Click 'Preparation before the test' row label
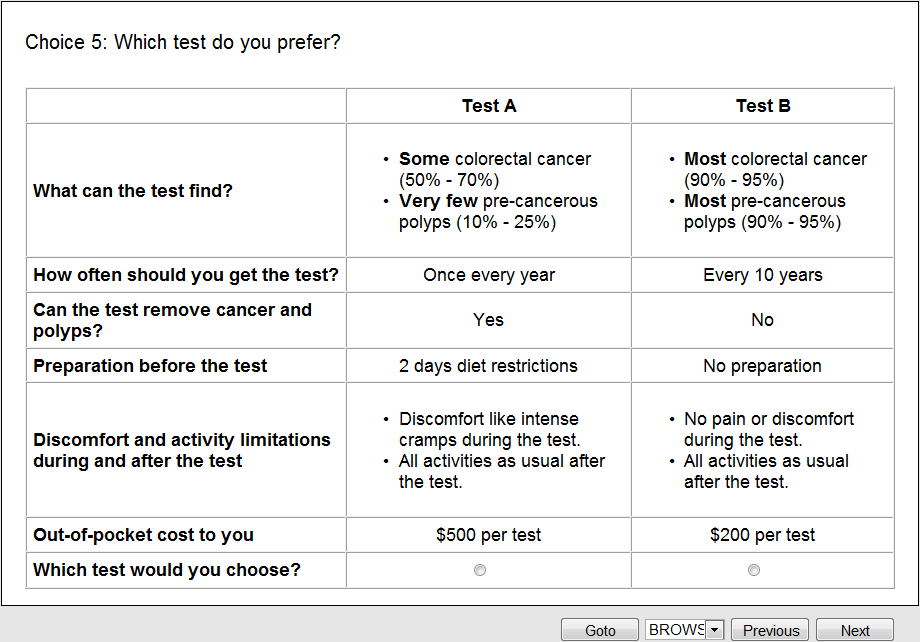The height and width of the screenshot is (642, 920). point(150,366)
